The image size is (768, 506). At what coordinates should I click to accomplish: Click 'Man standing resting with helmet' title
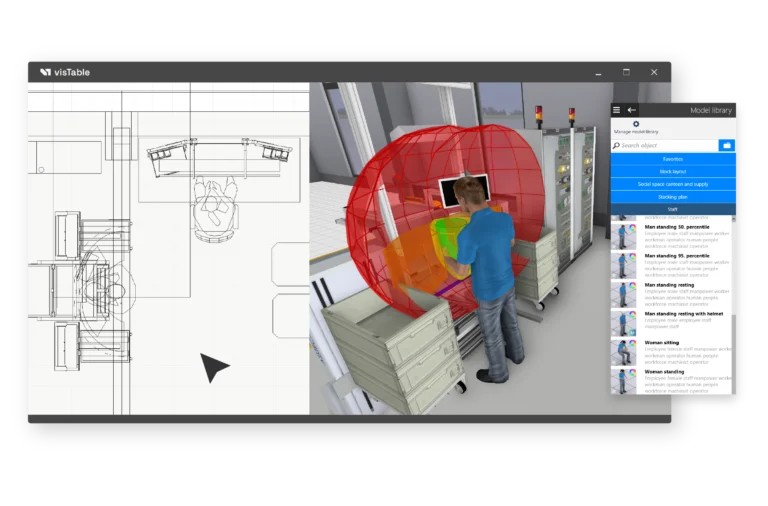click(x=684, y=313)
